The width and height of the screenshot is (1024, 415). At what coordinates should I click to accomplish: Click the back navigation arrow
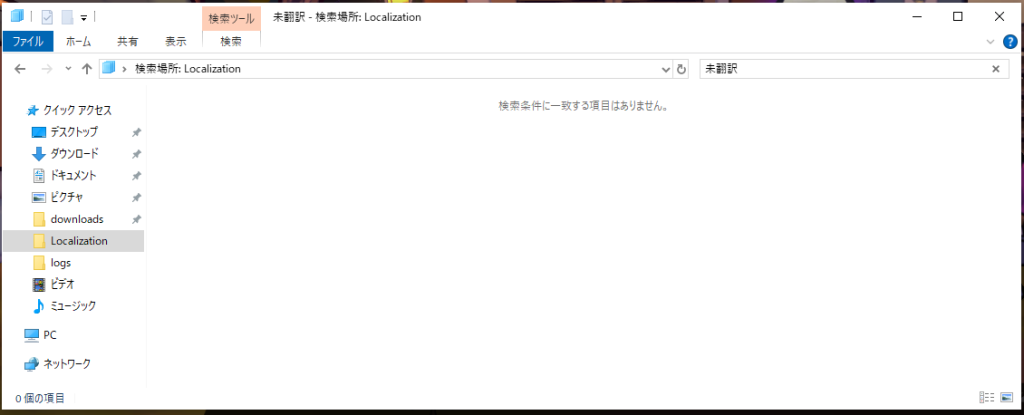20,69
